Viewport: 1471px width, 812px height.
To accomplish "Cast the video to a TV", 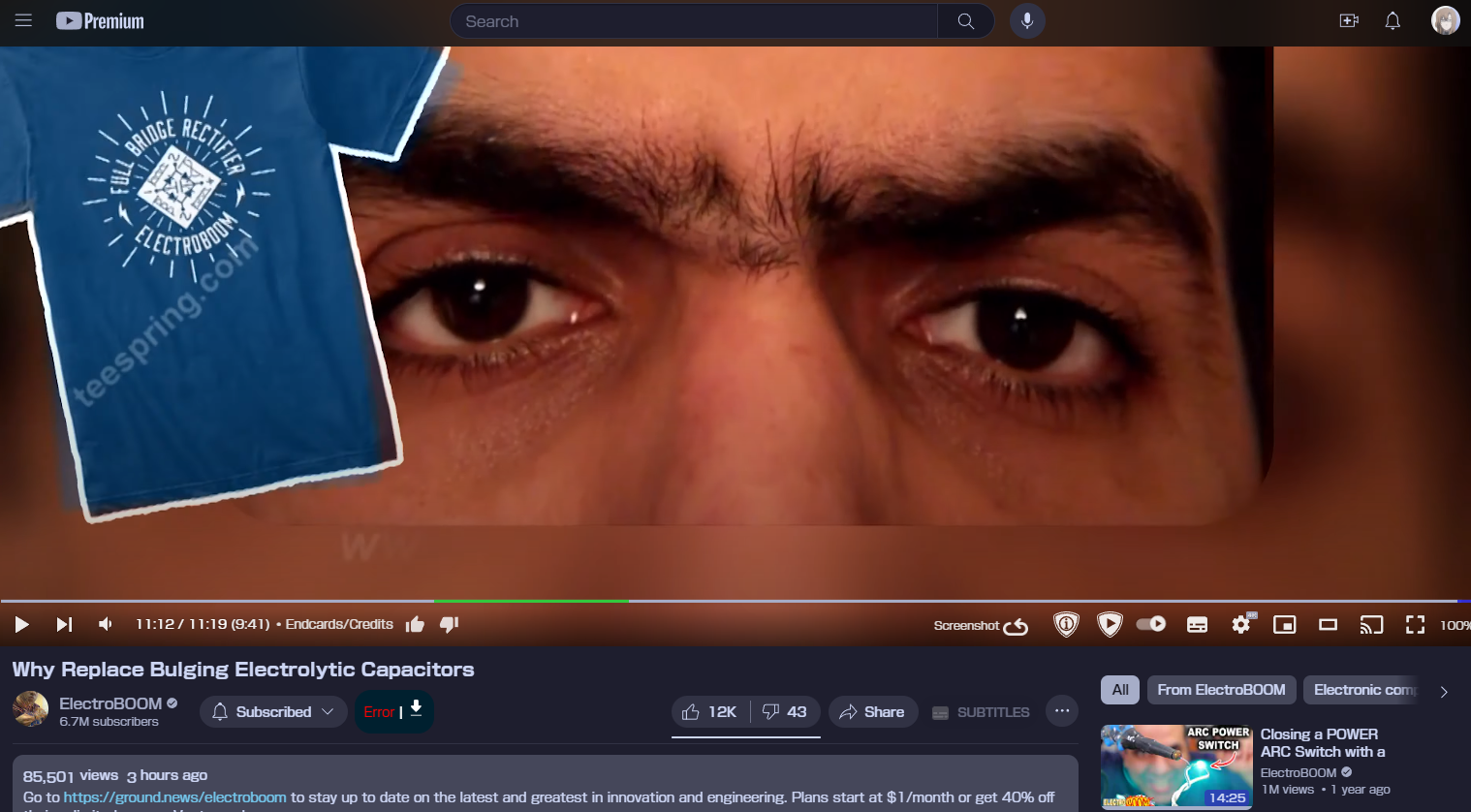I will pos(1371,625).
